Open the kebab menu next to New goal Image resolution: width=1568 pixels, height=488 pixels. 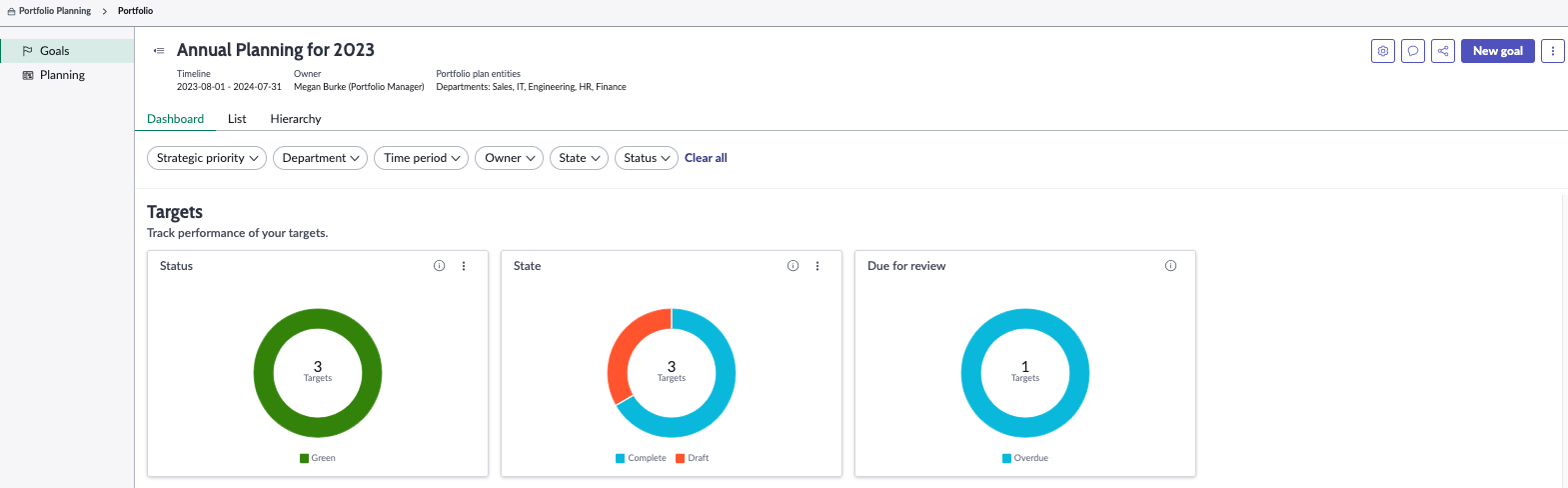pyautogui.click(x=1553, y=51)
